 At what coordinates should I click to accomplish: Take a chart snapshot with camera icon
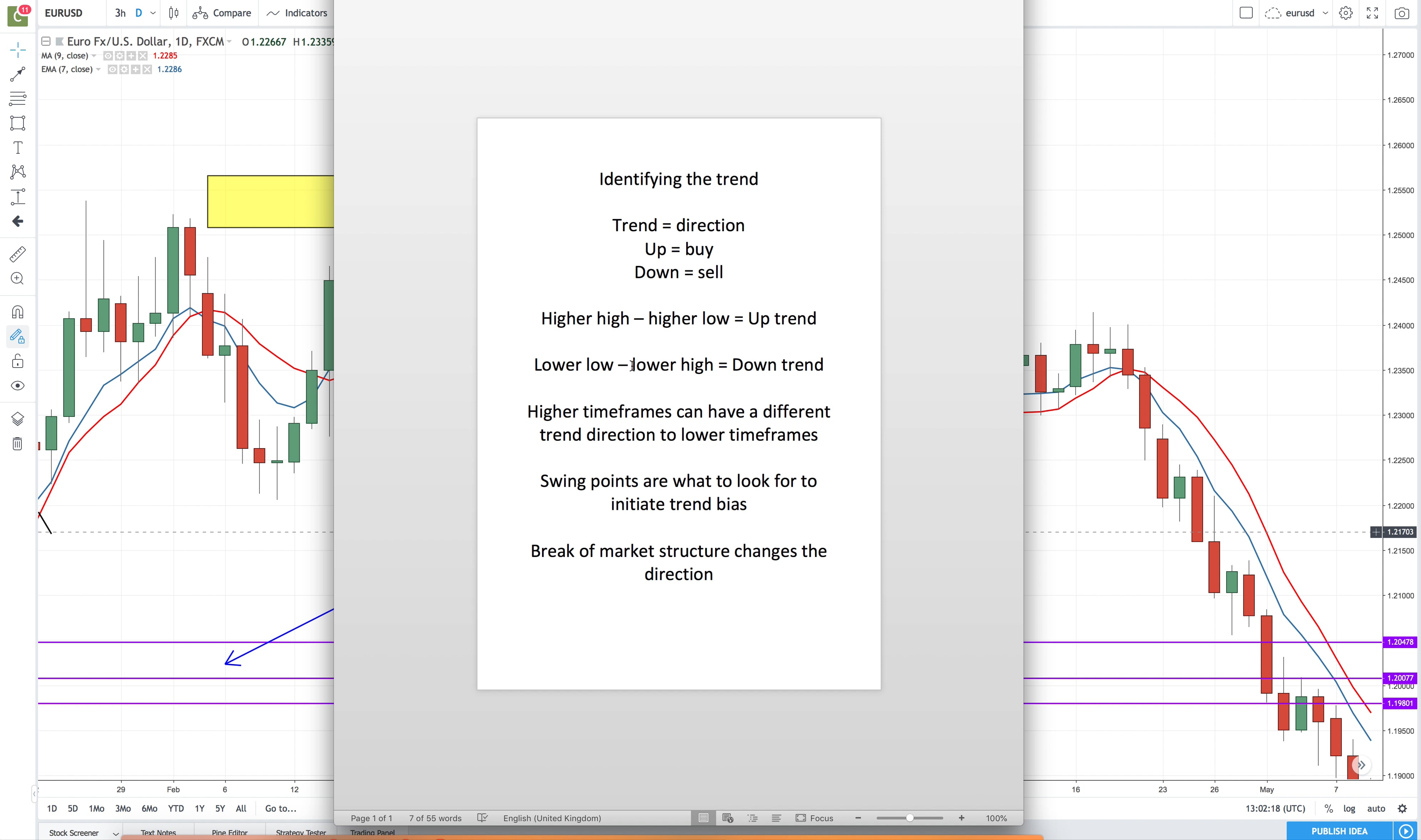[1401, 13]
